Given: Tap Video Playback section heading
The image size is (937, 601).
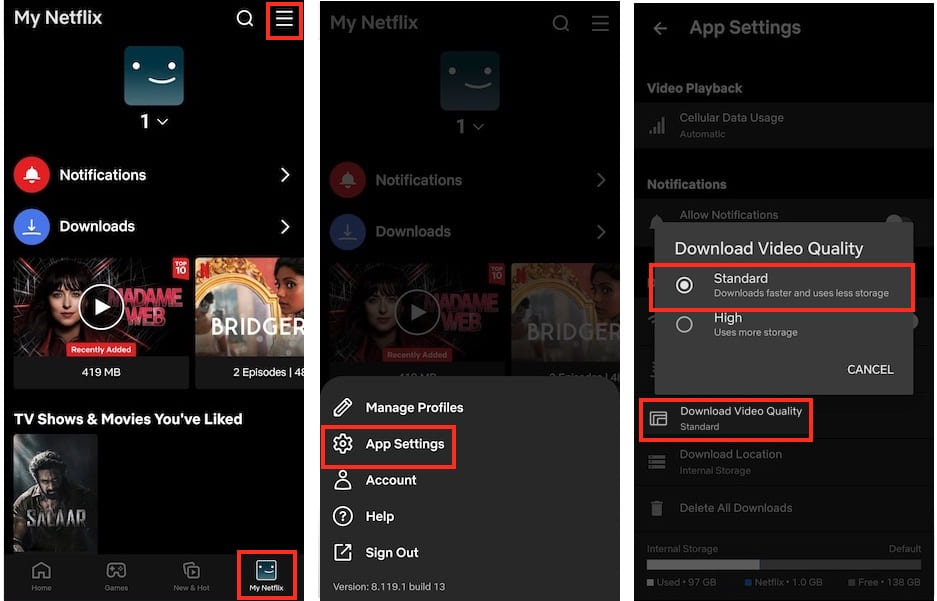Looking at the screenshot, I should point(694,88).
